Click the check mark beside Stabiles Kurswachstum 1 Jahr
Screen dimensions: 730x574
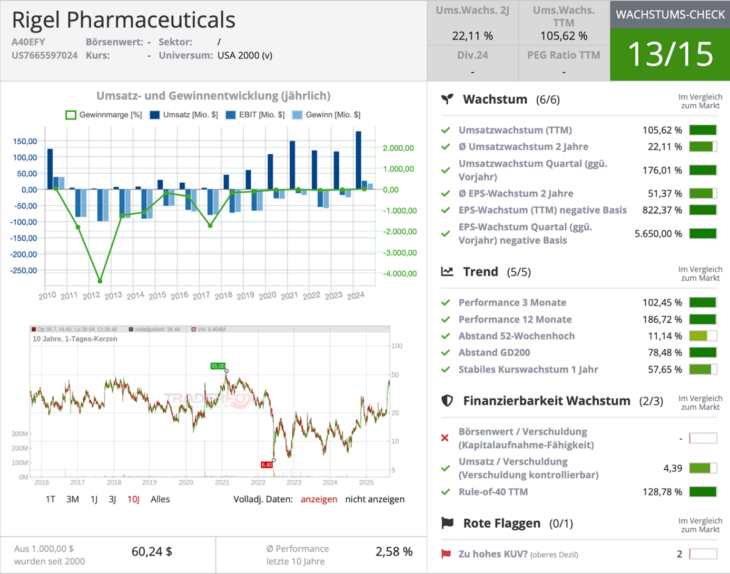446,369
